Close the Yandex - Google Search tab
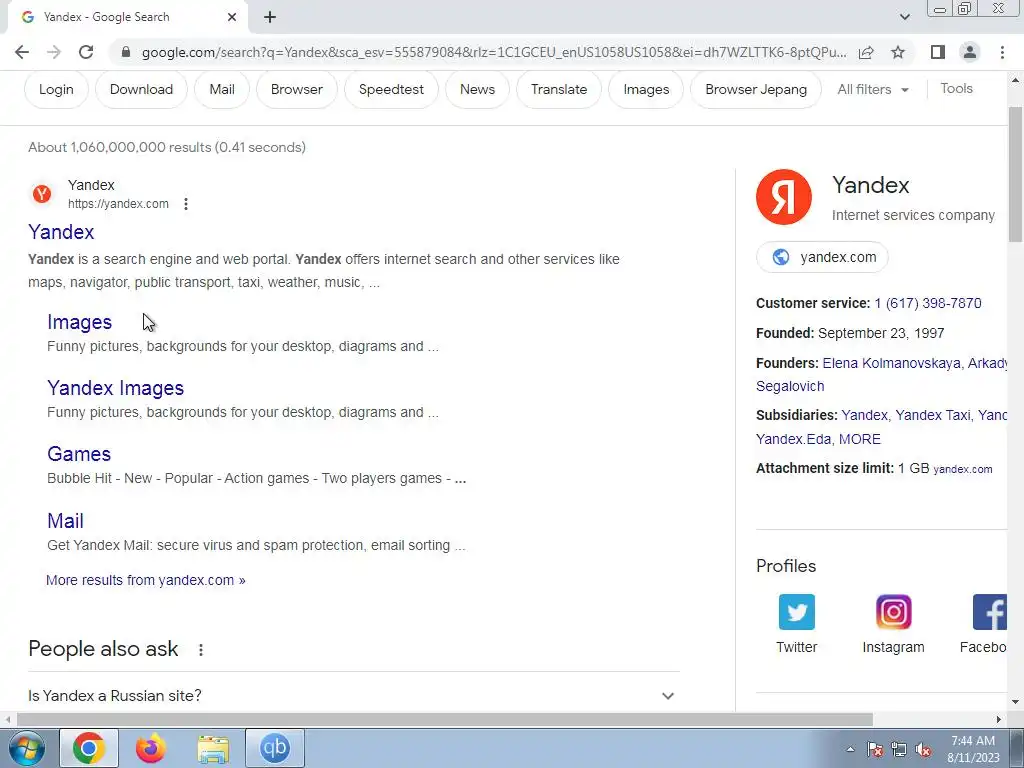The height and width of the screenshot is (768, 1024). pos(232,17)
